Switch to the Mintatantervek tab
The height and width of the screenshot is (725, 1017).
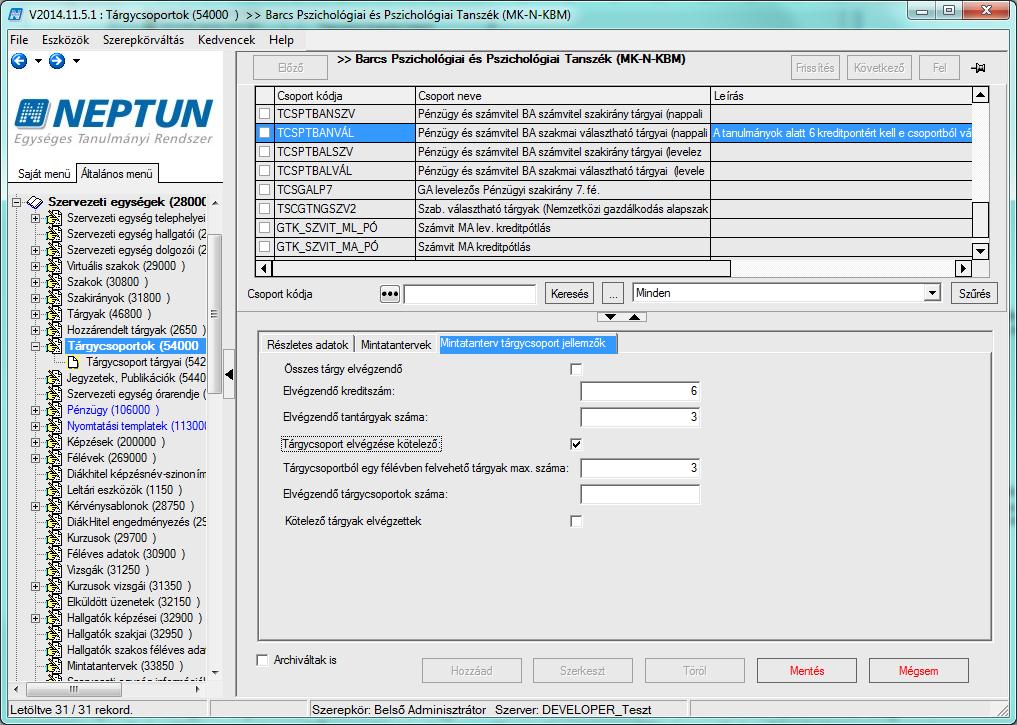[x=396, y=345]
